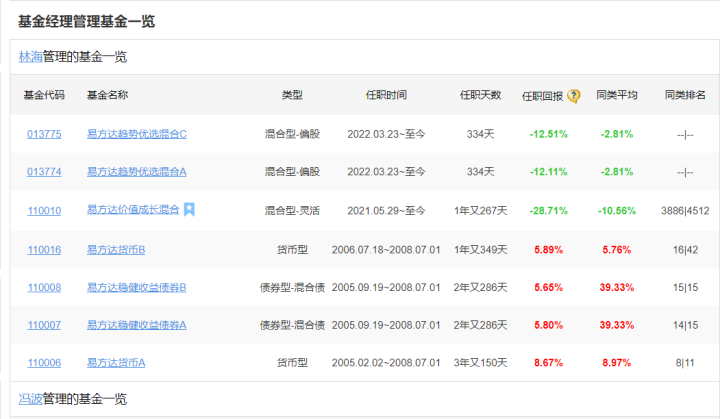Click the 类型 column header

click(x=292, y=95)
